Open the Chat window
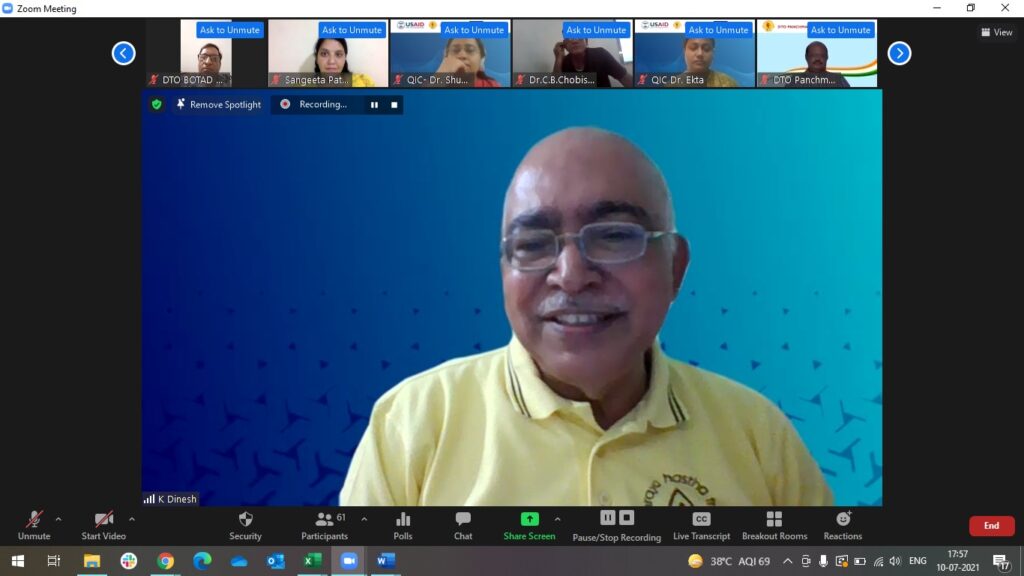Image resolution: width=1024 pixels, height=576 pixels. tap(463, 520)
